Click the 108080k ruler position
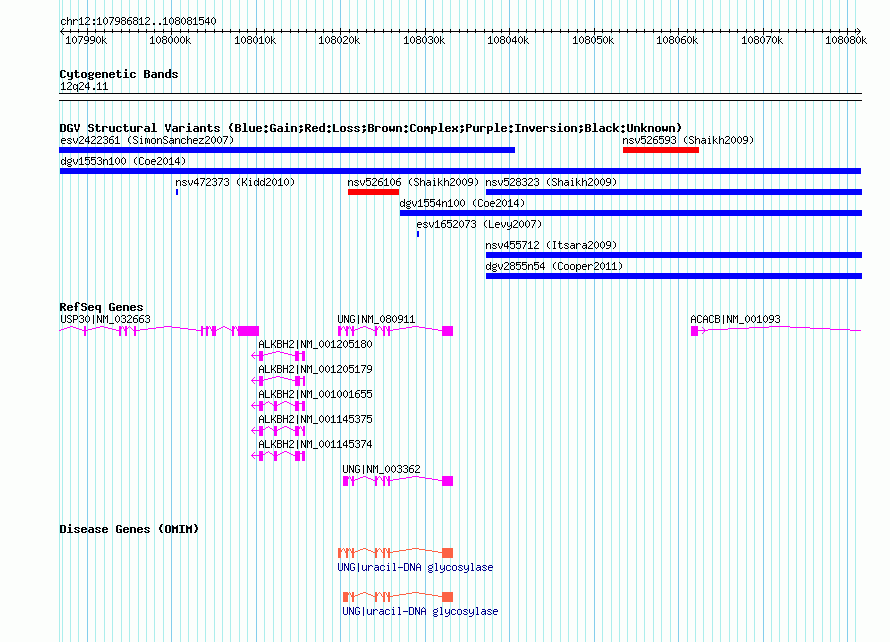 (x=846, y=40)
